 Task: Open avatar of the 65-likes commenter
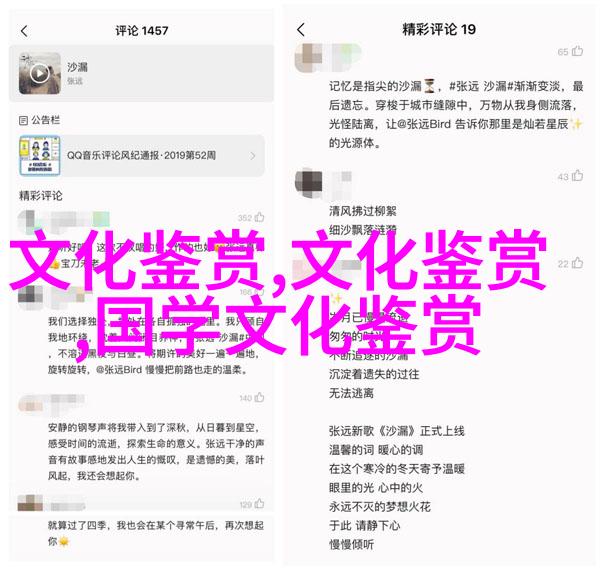point(308,57)
